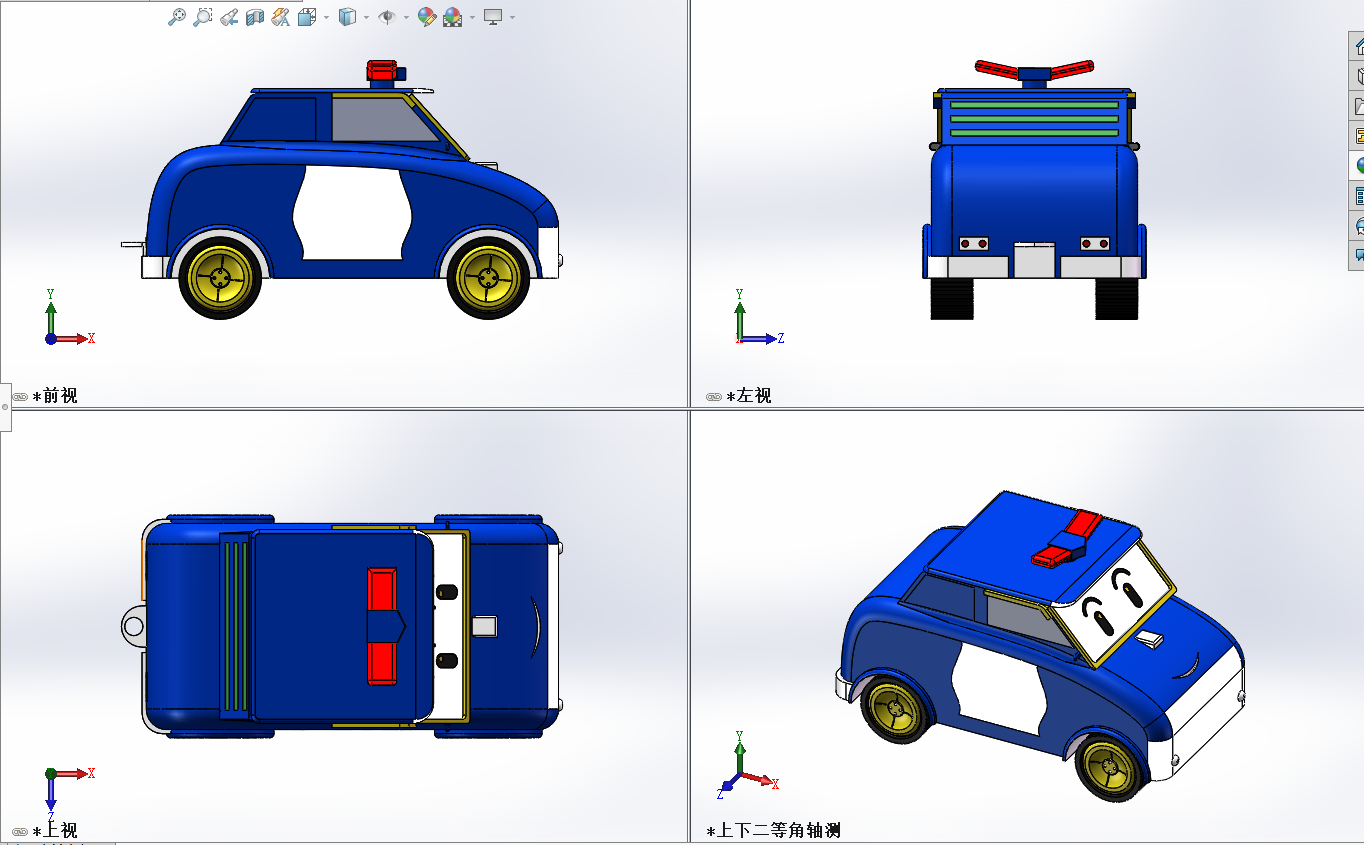The image size is (1364, 845).
Task: Open the Apply Scene dropdown arrow
Action: pyautogui.click(x=472, y=17)
